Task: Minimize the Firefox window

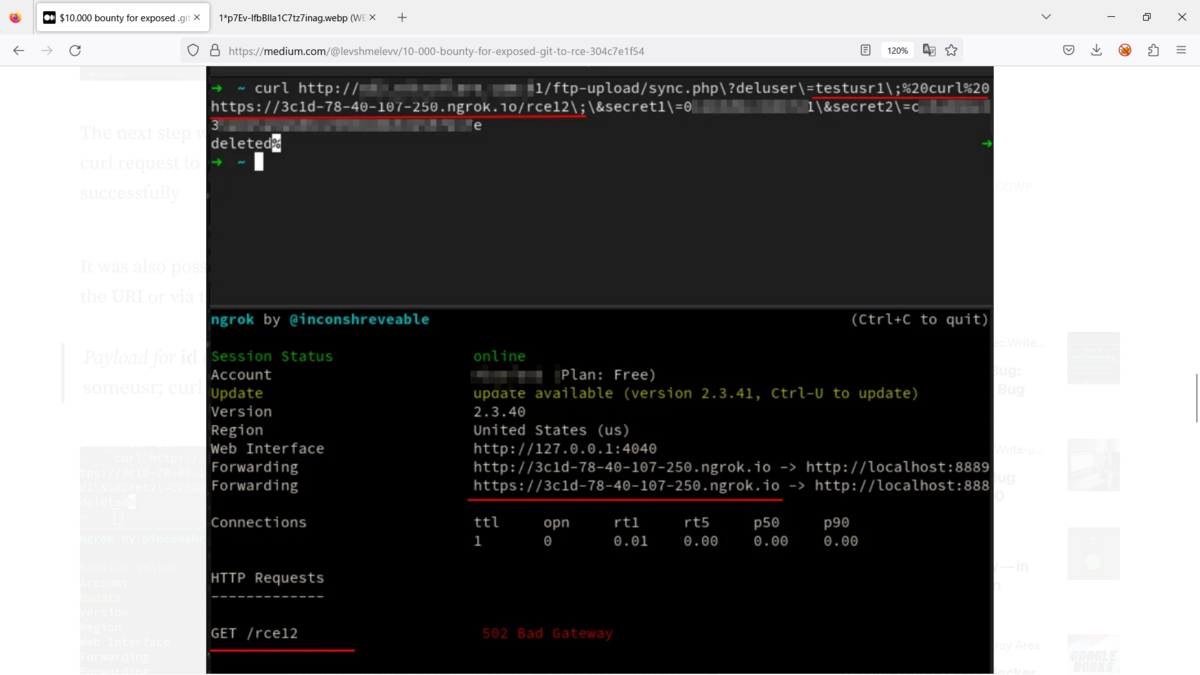Action: (x=1111, y=17)
